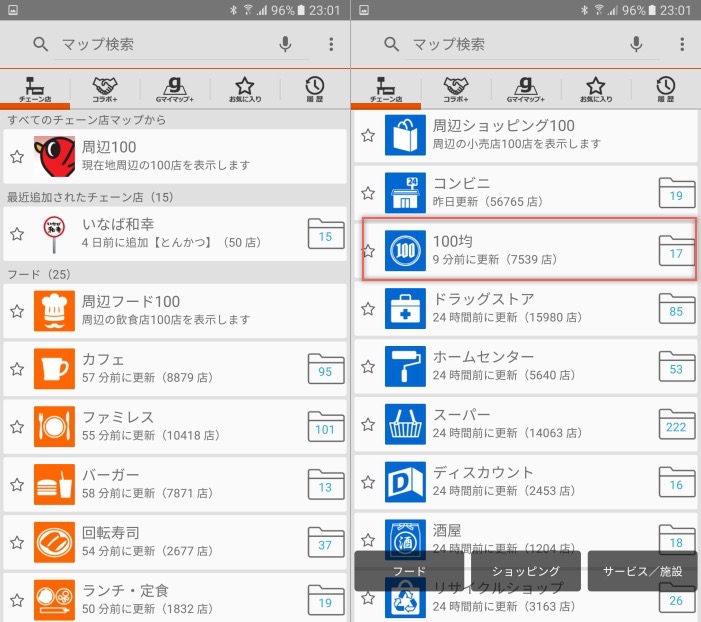Screen dimensions: 701x622
Task: Favorite バーガー with its star
Action: pyautogui.click(x=17, y=484)
